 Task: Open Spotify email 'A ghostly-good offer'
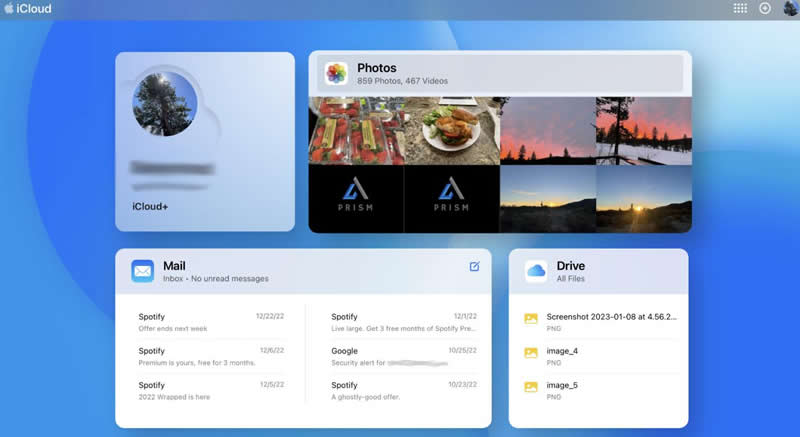tap(404, 391)
